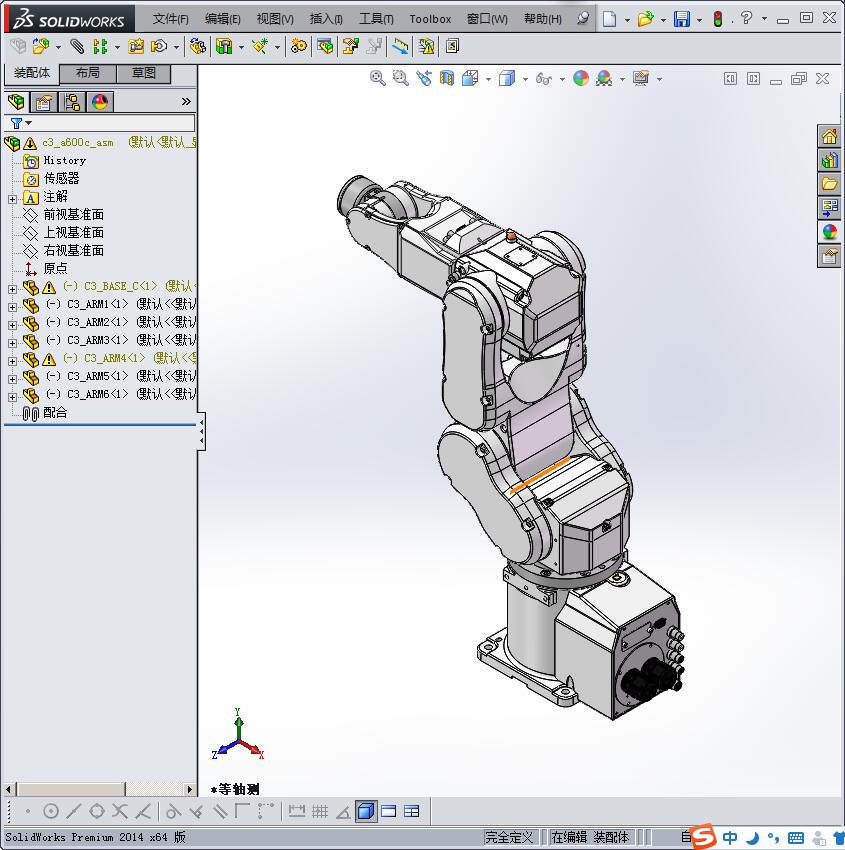The width and height of the screenshot is (845, 850).
Task: Open the Display Style dropdown arrow
Action: (x=525, y=79)
